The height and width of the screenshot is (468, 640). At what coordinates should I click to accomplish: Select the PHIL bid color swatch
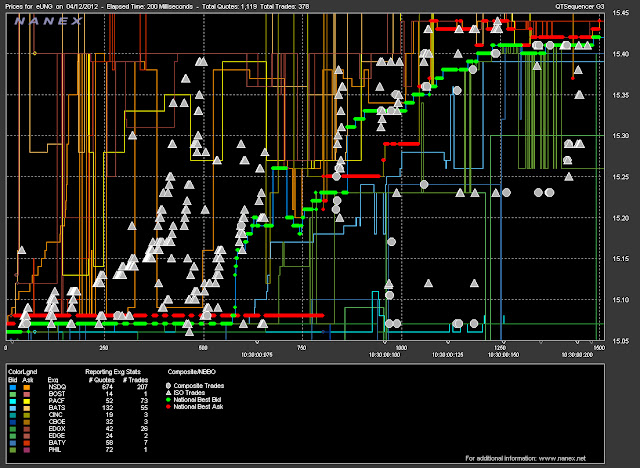(x=13, y=450)
